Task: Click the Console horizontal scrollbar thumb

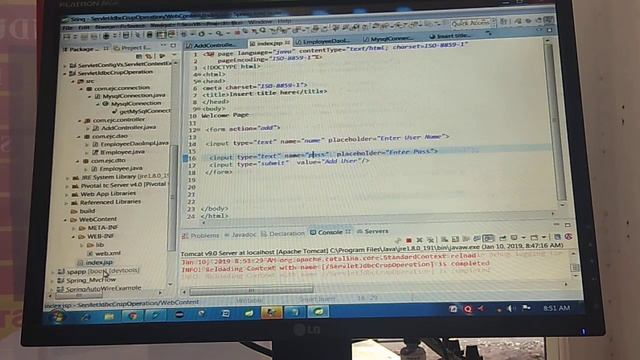Action: [x=251, y=291]
